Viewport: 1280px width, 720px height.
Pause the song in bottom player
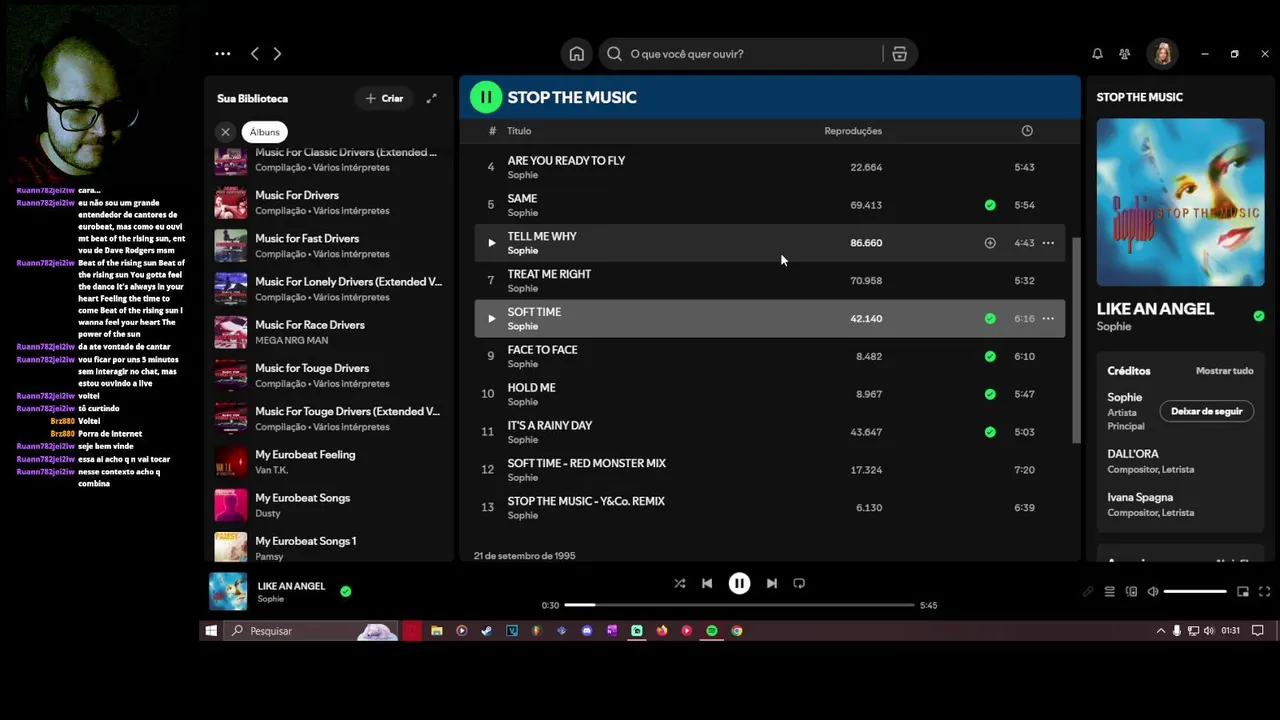click(x=739, y=583)
